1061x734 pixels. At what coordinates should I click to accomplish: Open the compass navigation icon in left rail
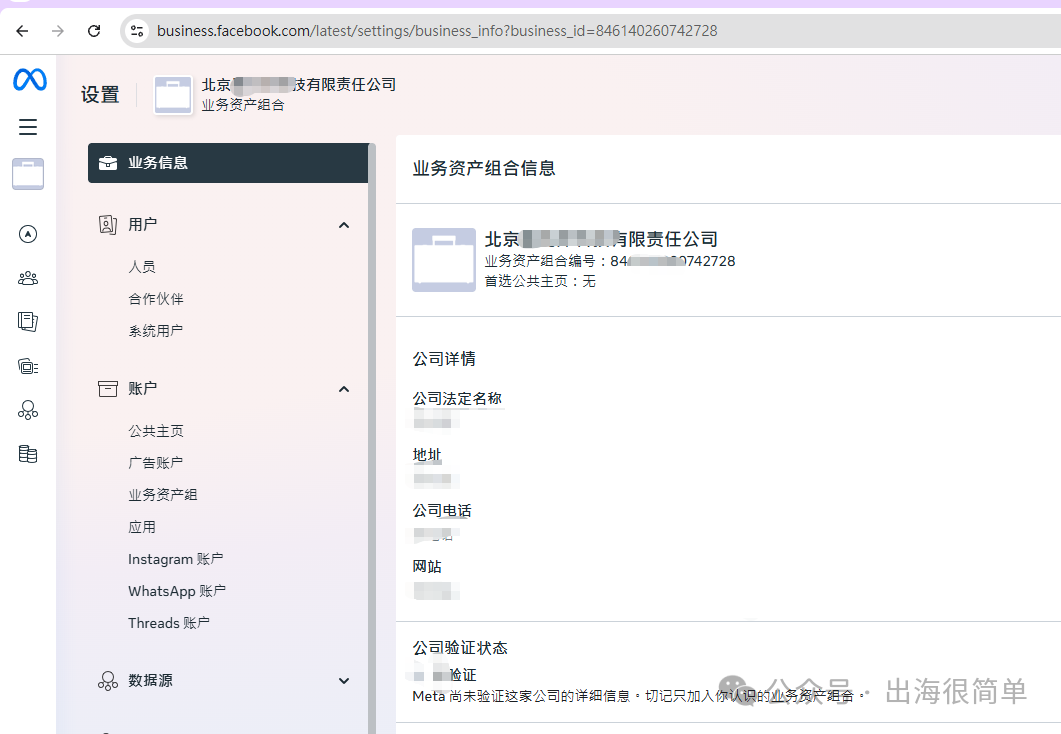coord(28,234)
